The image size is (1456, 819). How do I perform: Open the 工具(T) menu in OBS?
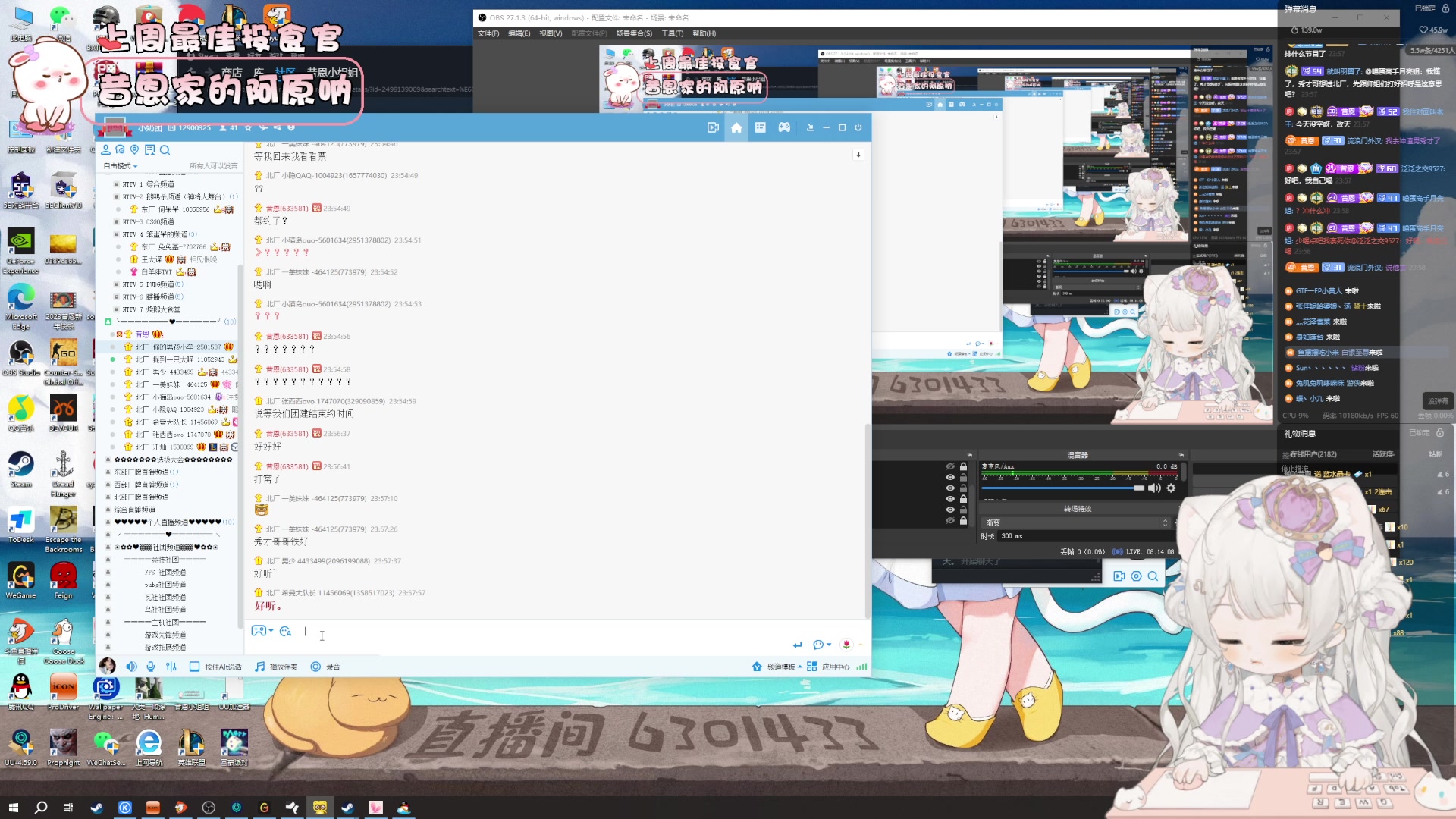(x=671, y=33)
